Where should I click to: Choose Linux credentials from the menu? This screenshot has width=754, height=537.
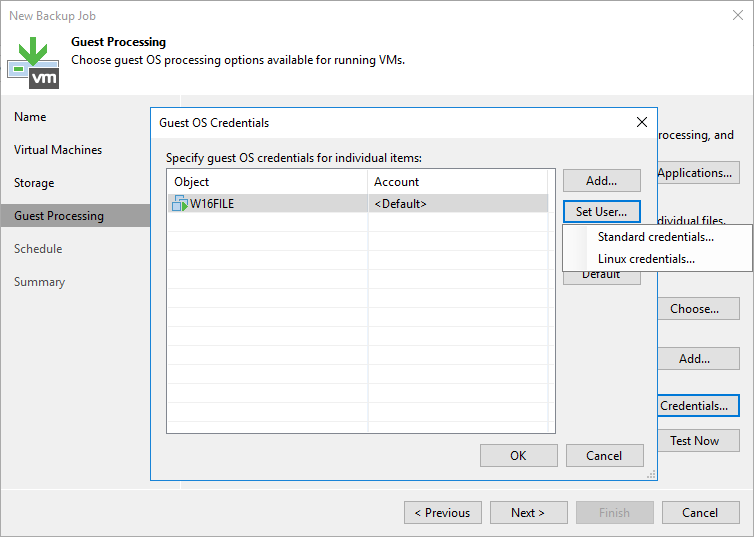click(646, 259)
